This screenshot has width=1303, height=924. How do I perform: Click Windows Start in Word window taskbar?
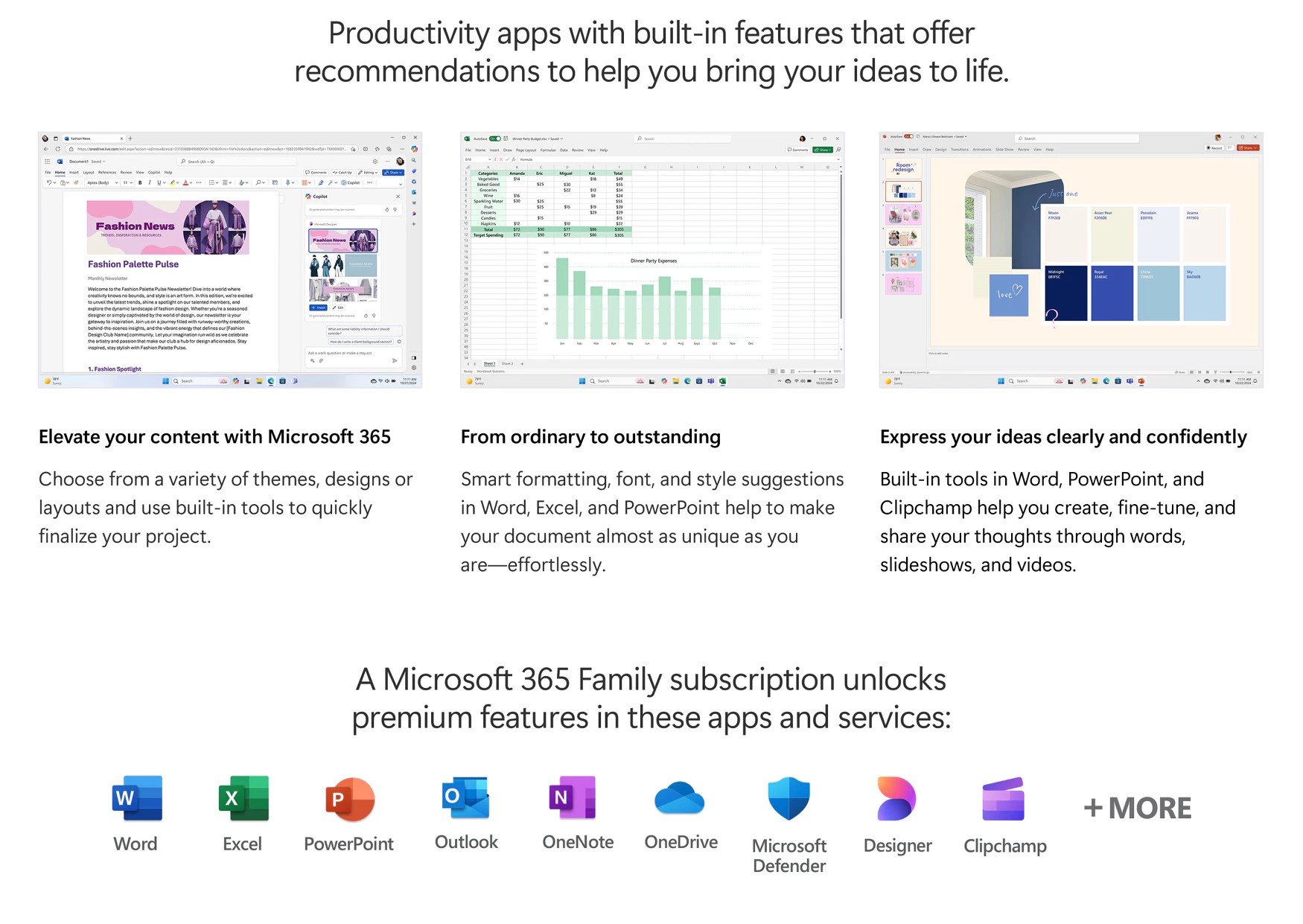tap(165, 381)
